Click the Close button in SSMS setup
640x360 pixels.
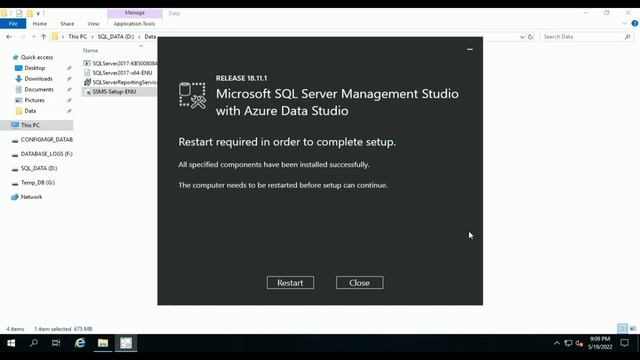pos(360,282)
